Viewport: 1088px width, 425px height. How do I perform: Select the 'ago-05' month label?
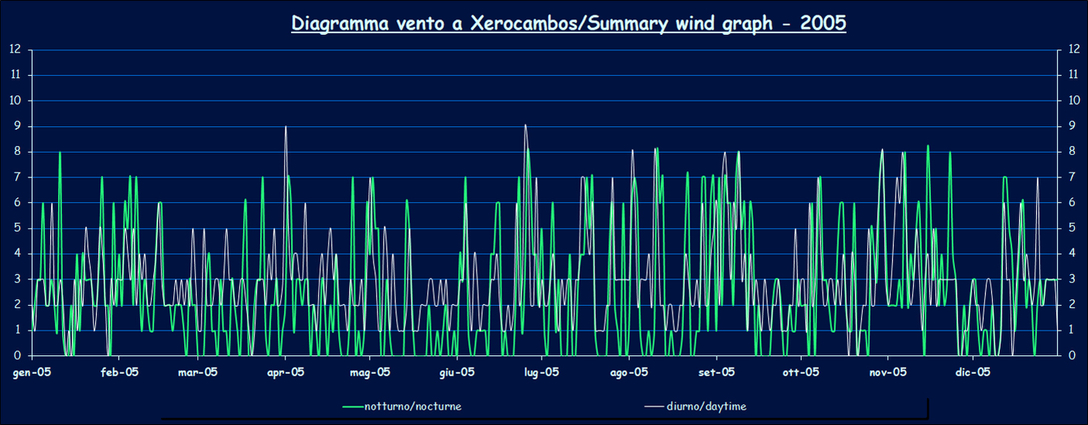(628, 372)
